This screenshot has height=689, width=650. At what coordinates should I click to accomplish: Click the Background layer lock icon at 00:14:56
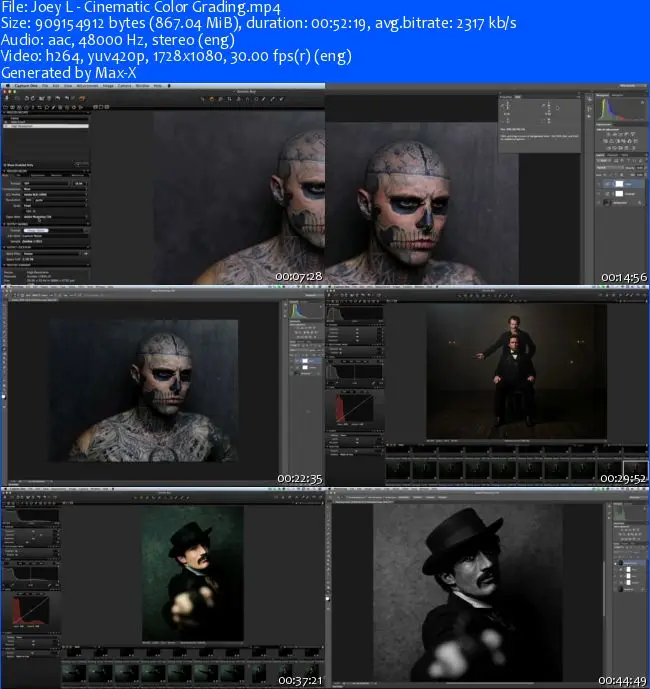pos(639,203)
